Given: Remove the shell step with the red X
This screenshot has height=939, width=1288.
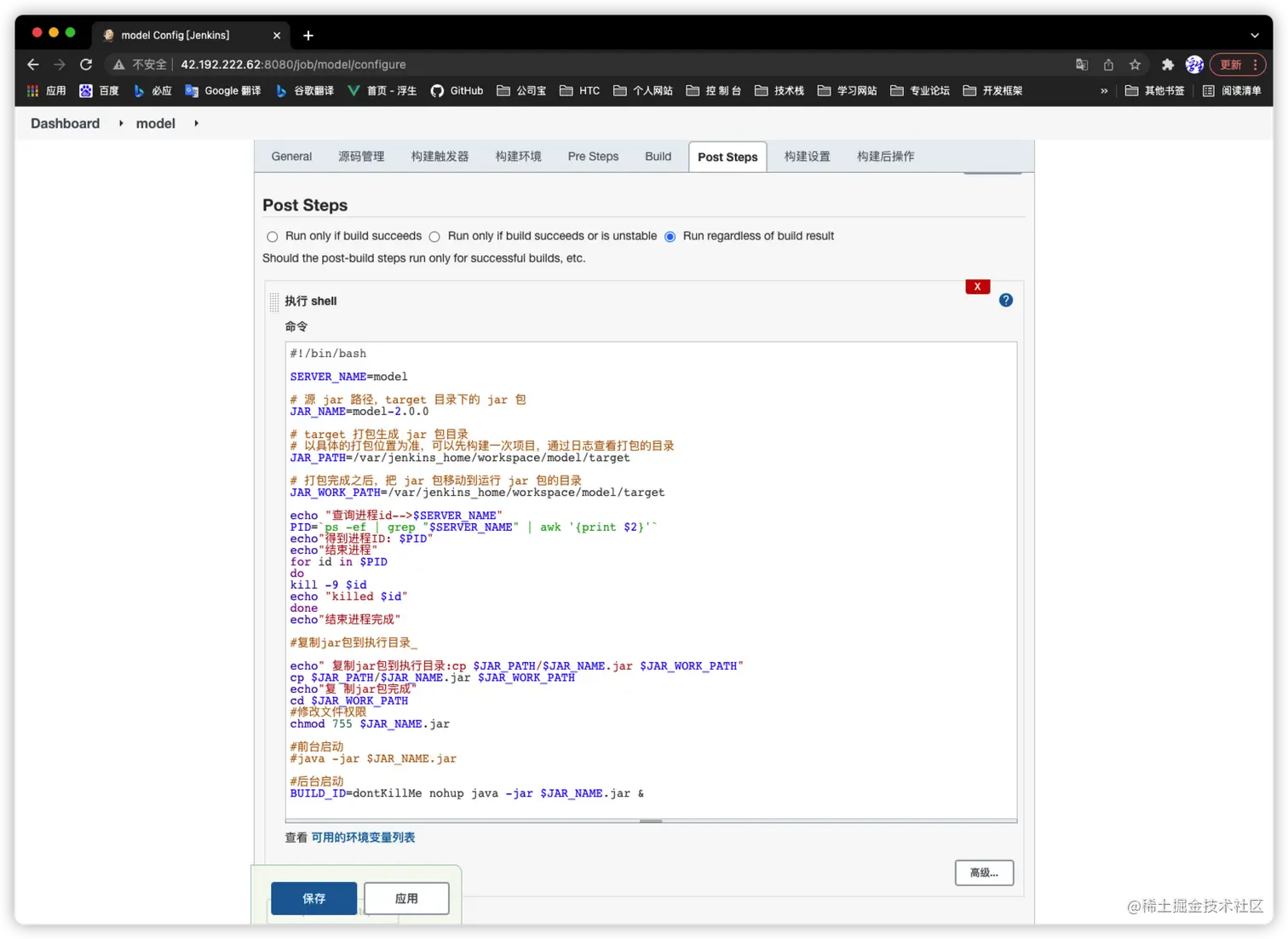Looking at the screenshot, I should tap(977, 286).
